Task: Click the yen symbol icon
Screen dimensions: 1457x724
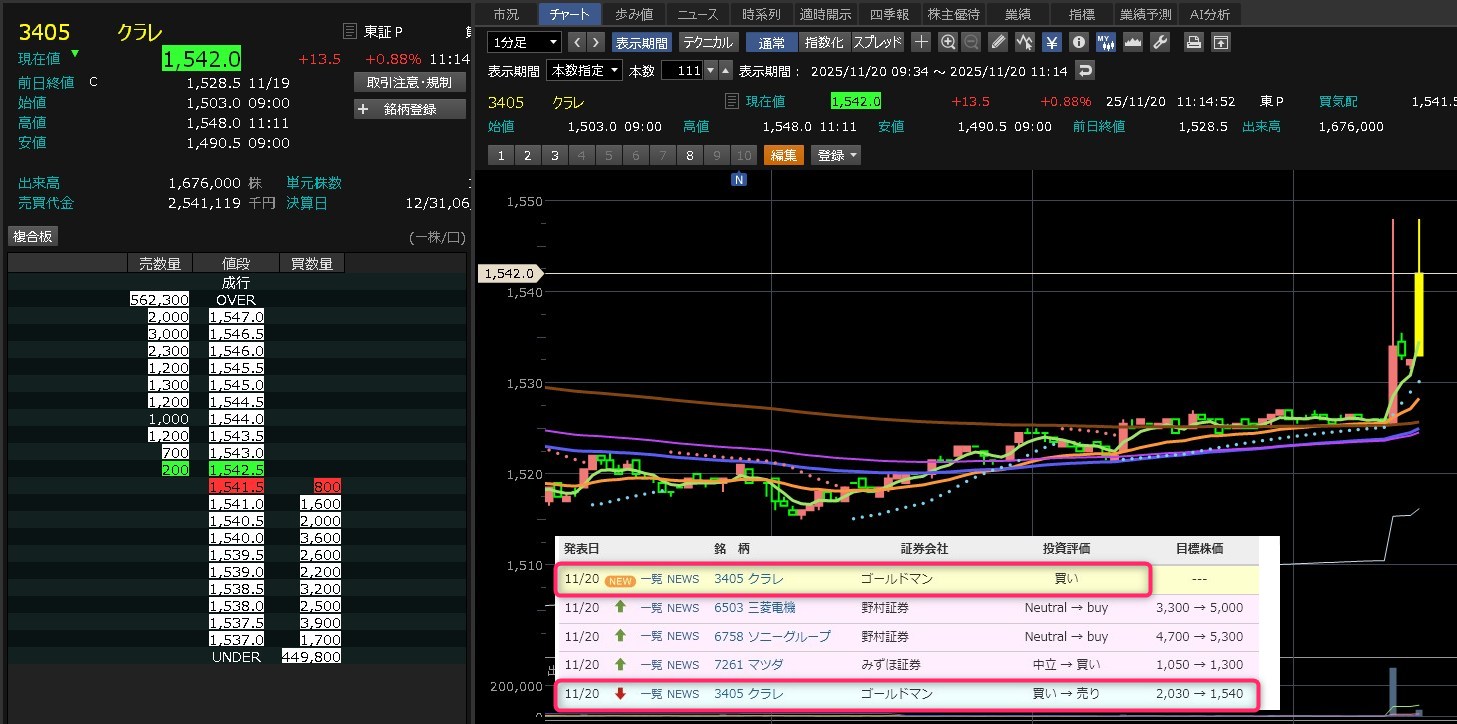Action: 1052,42
